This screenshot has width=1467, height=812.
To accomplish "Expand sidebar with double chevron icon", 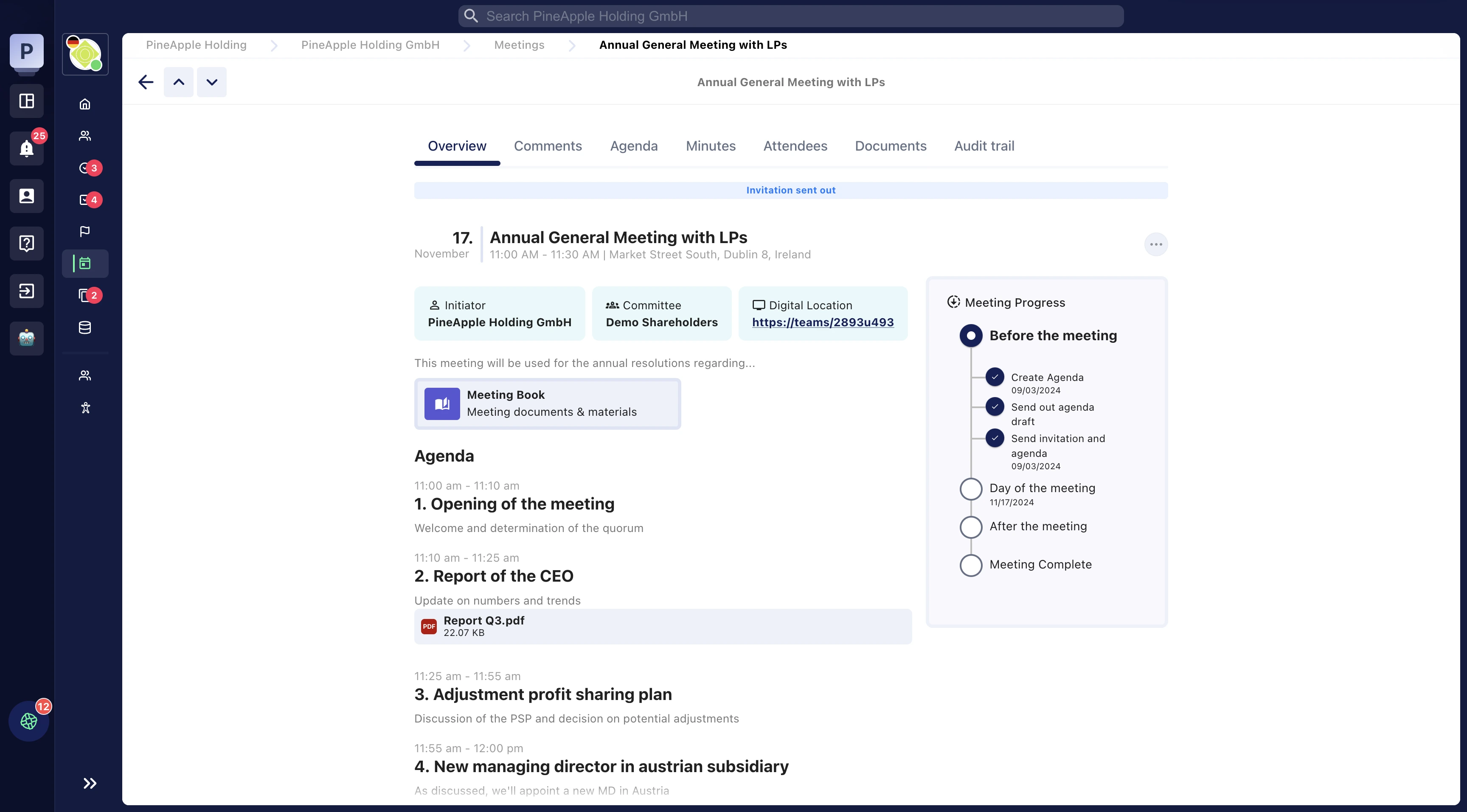I will [x=90, y=784].
